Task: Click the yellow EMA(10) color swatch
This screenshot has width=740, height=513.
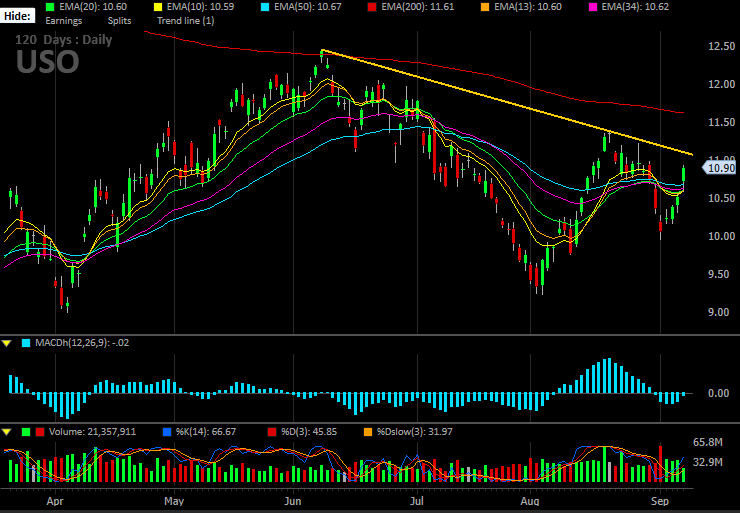Action: tap(158, 7)
